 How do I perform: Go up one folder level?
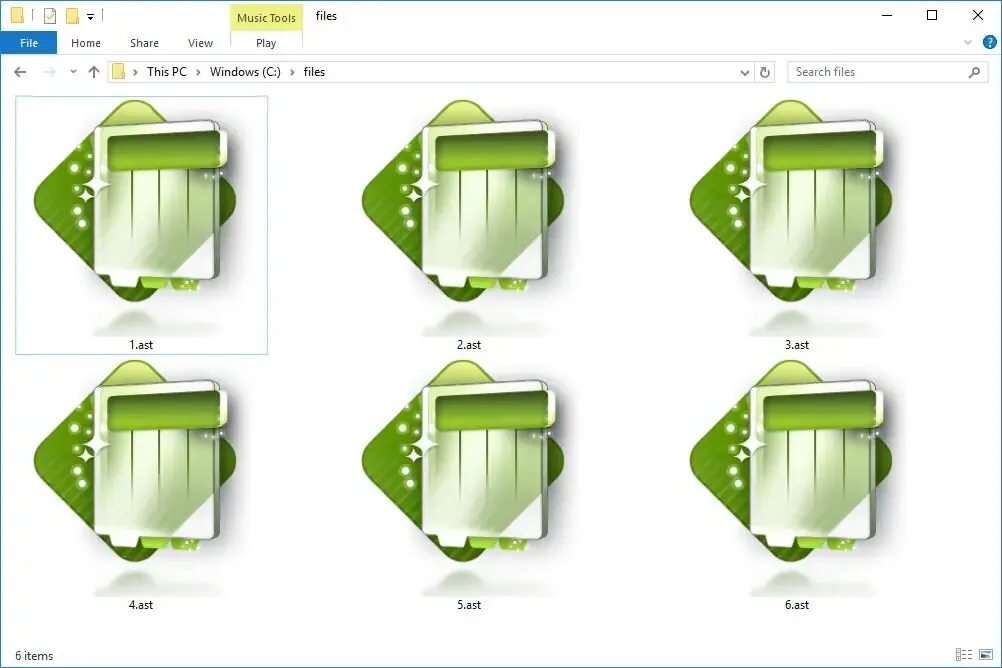[94, 72]
